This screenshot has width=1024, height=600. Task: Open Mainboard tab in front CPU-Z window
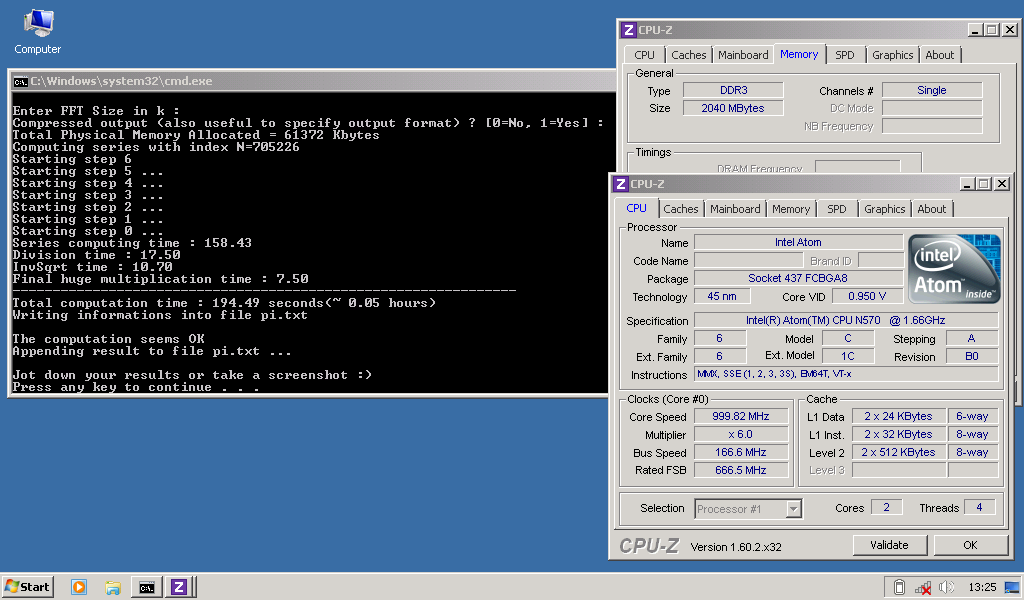[x=735, y=209]
